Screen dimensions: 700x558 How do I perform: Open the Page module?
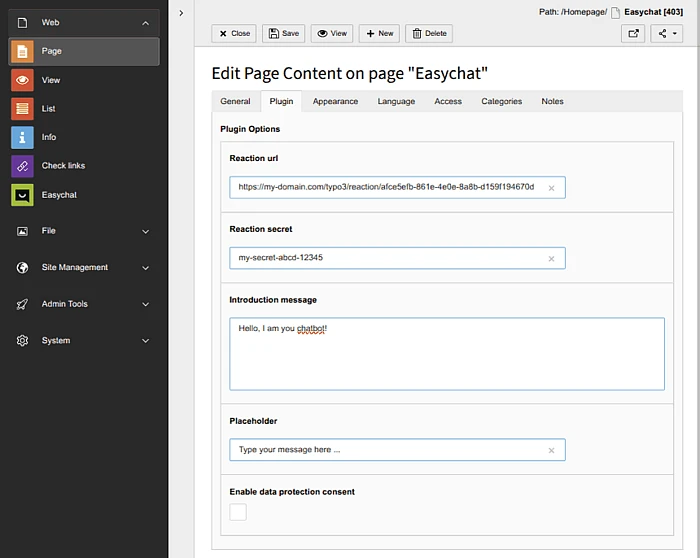84,51
